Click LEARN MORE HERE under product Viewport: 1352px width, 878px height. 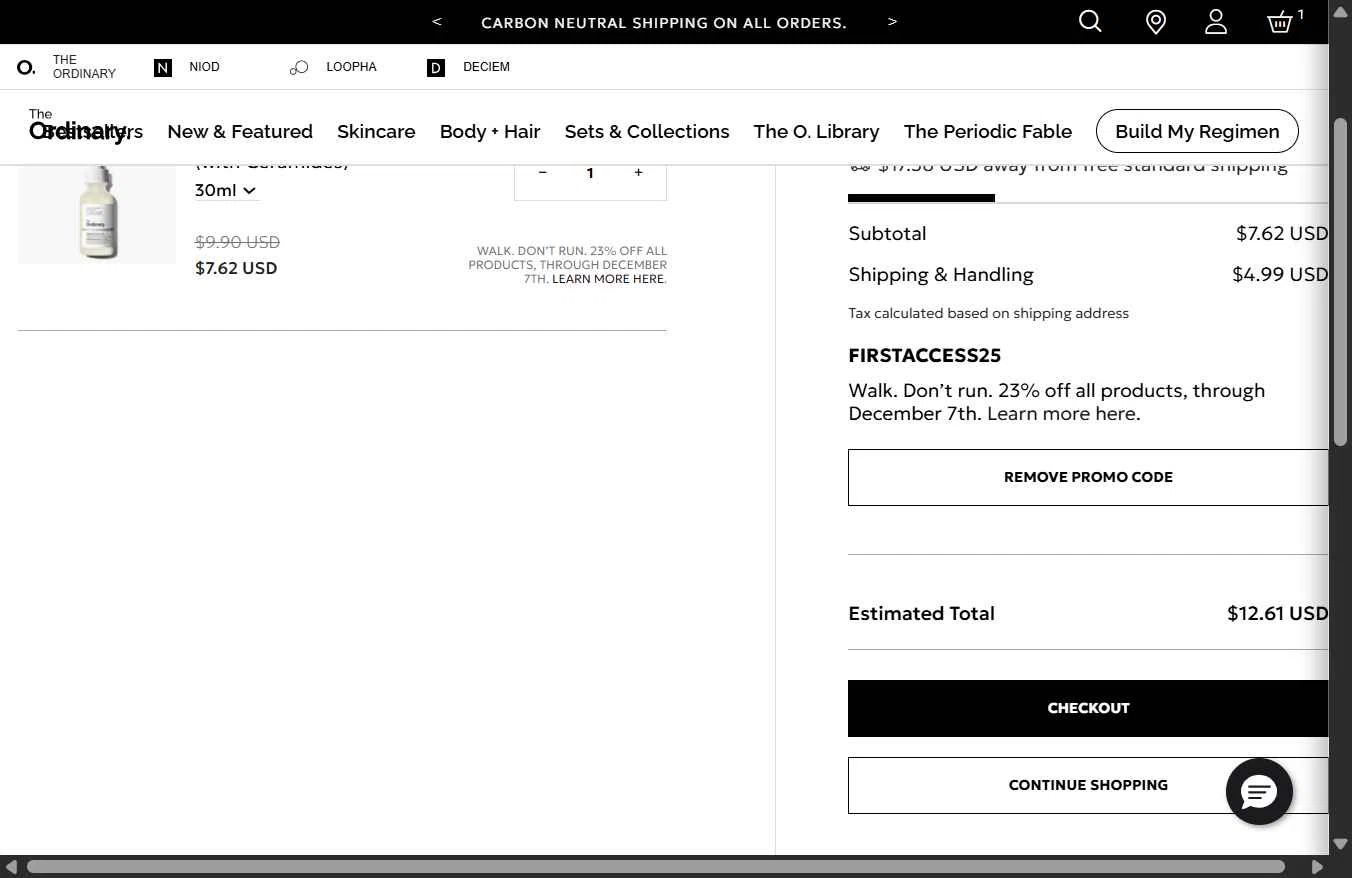[x=608, y=279]
